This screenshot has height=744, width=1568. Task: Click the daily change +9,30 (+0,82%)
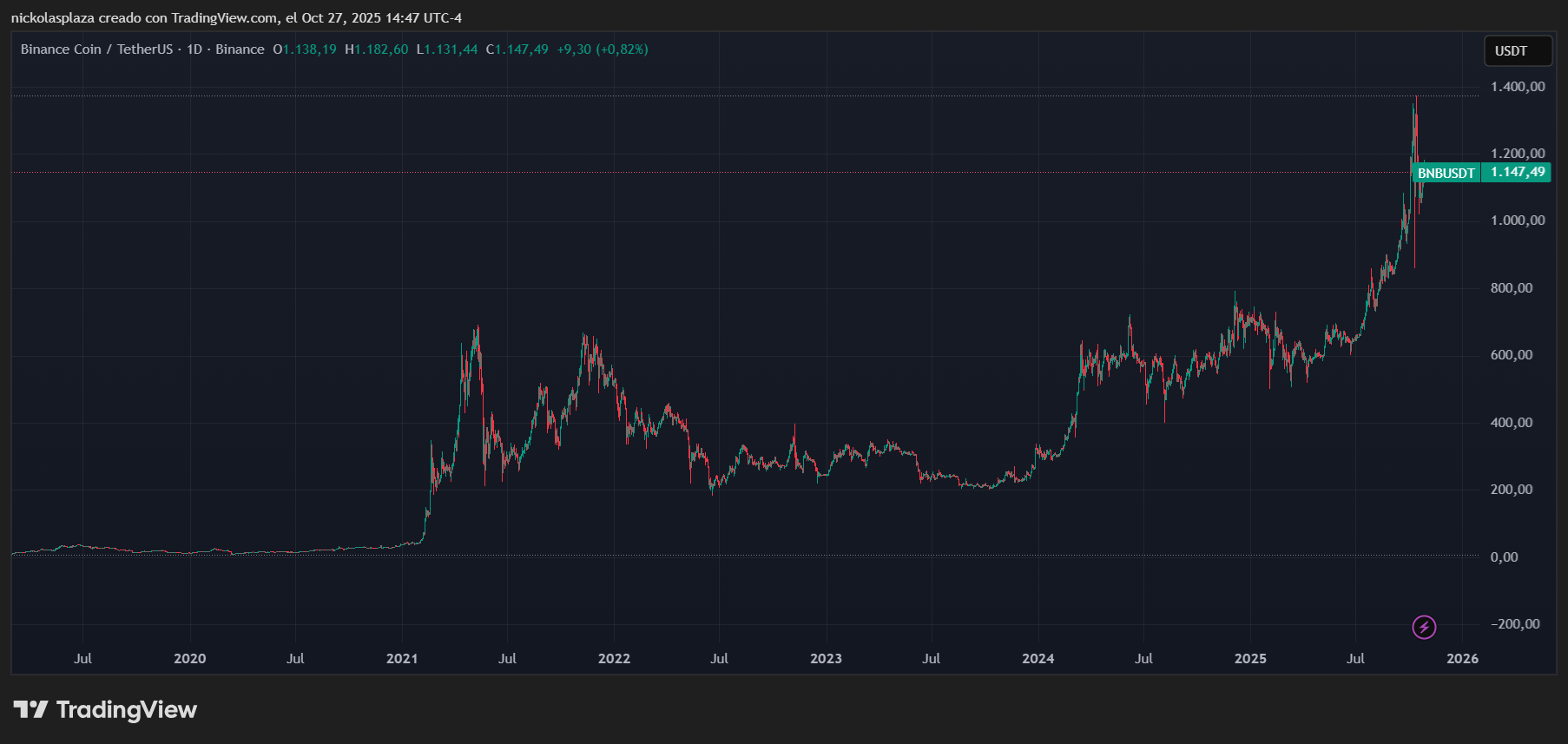603,49
